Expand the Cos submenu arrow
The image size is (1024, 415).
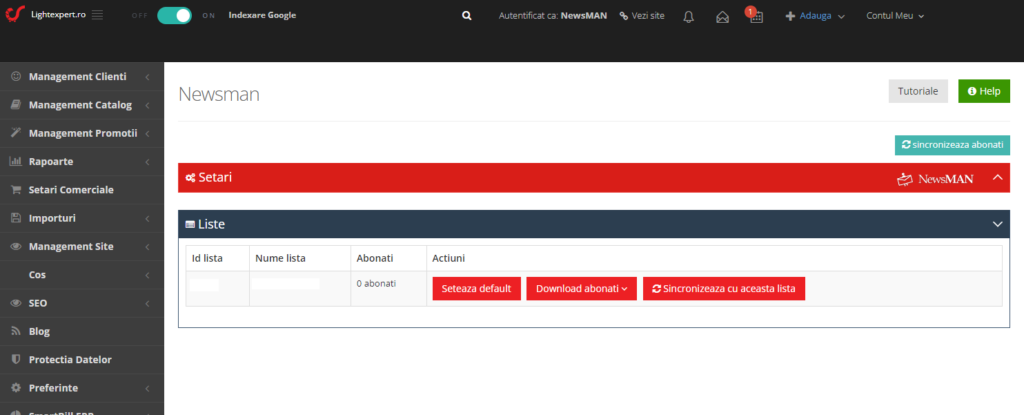[148, 275]
